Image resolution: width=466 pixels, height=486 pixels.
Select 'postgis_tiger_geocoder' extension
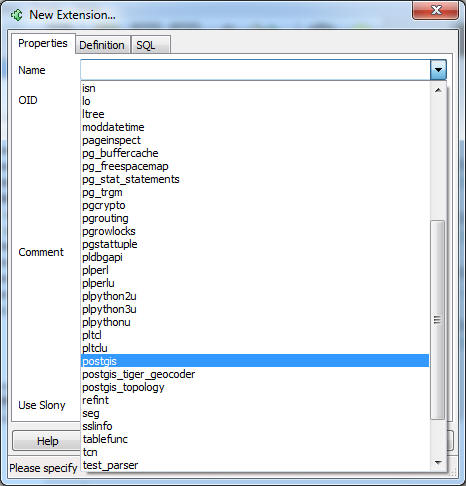click(x=255, y=374)
